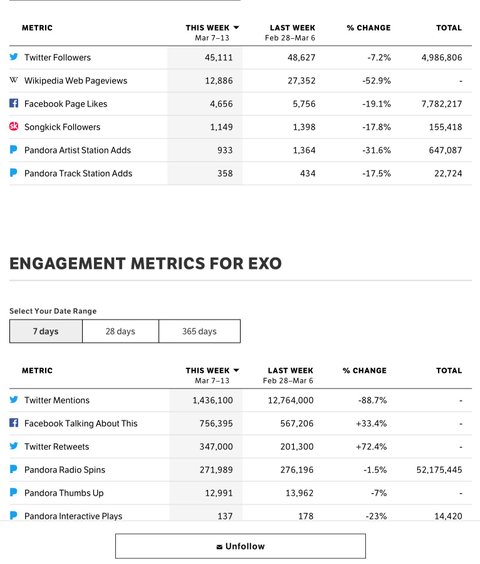This screenshot has width=480, height=564.
Task: Click the Unfollow button
Action: pos(240,546)
